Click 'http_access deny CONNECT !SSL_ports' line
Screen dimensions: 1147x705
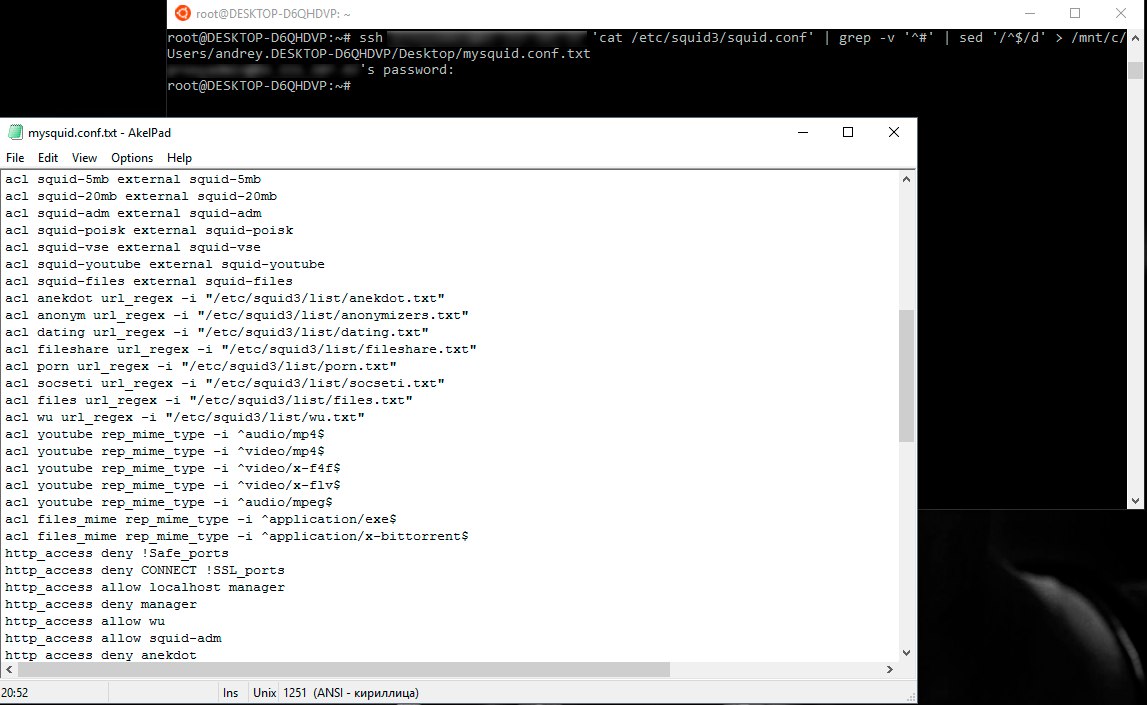[x=145, y=570]
